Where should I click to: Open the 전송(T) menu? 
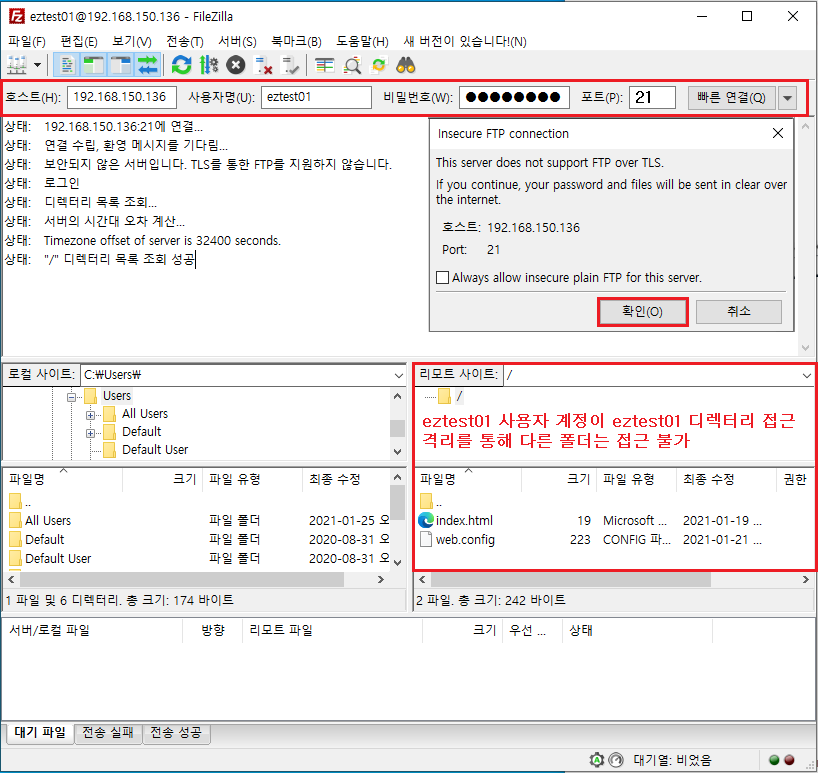[x=185, y=41]
